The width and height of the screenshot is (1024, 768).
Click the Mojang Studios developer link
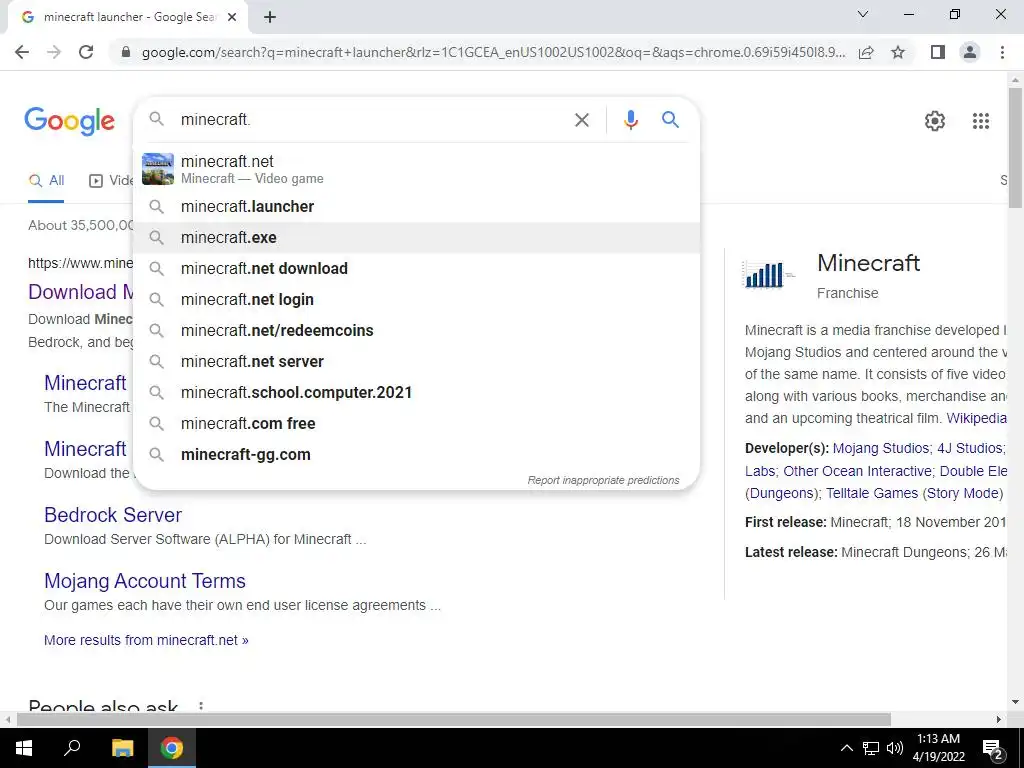pyautogui.click(x=880, y=448)
